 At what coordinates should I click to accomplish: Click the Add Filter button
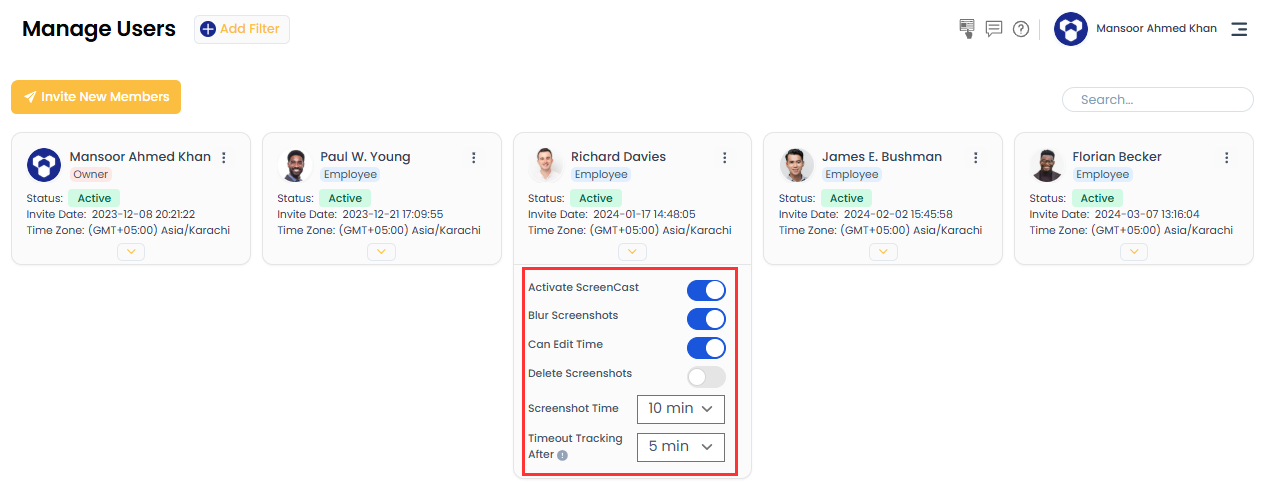(x=242, y=29)
